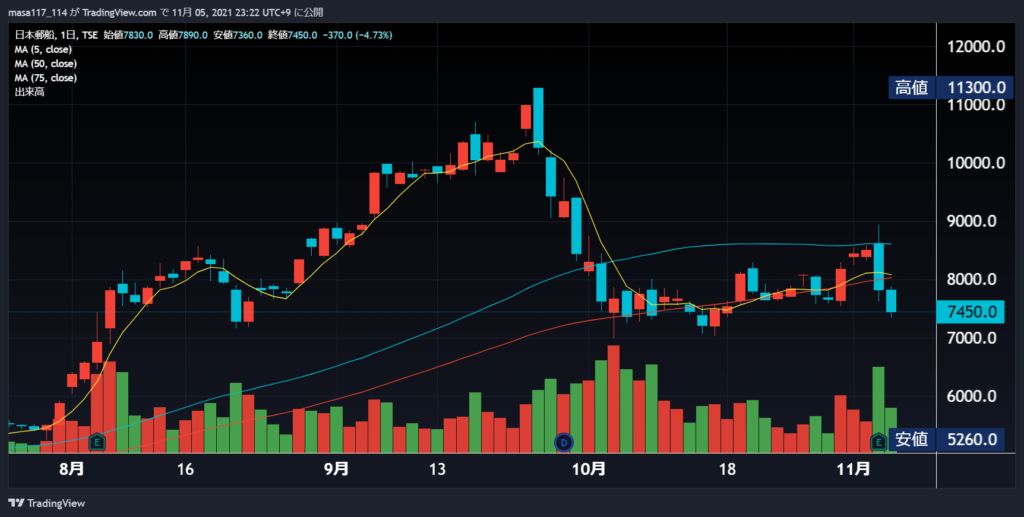1024x517 pixels.
Task: Click the last cyan candle near 7450
Action: [891, 301]
